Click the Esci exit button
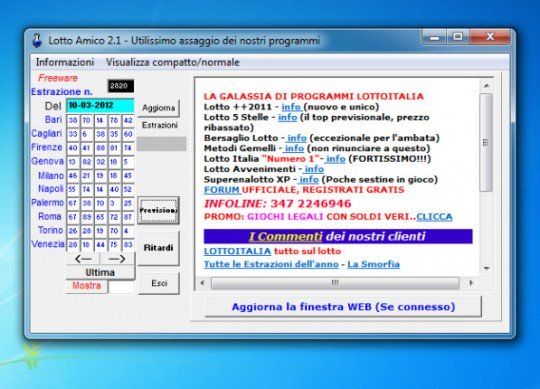This screenshot has width=540, height=389. (x=159, y=283)
